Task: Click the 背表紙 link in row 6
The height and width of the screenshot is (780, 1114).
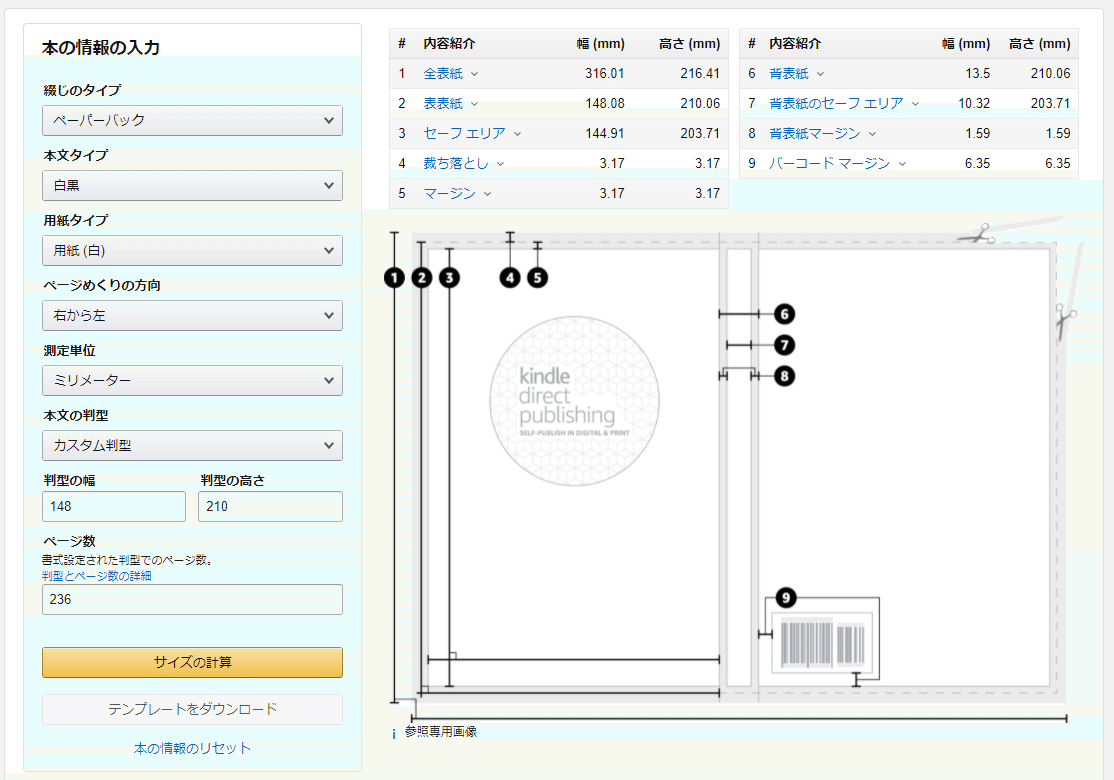Action: coord(789,73)
